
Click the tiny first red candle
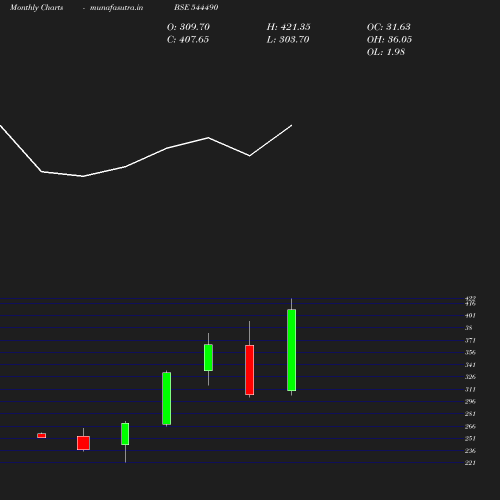tap(42, 436)
